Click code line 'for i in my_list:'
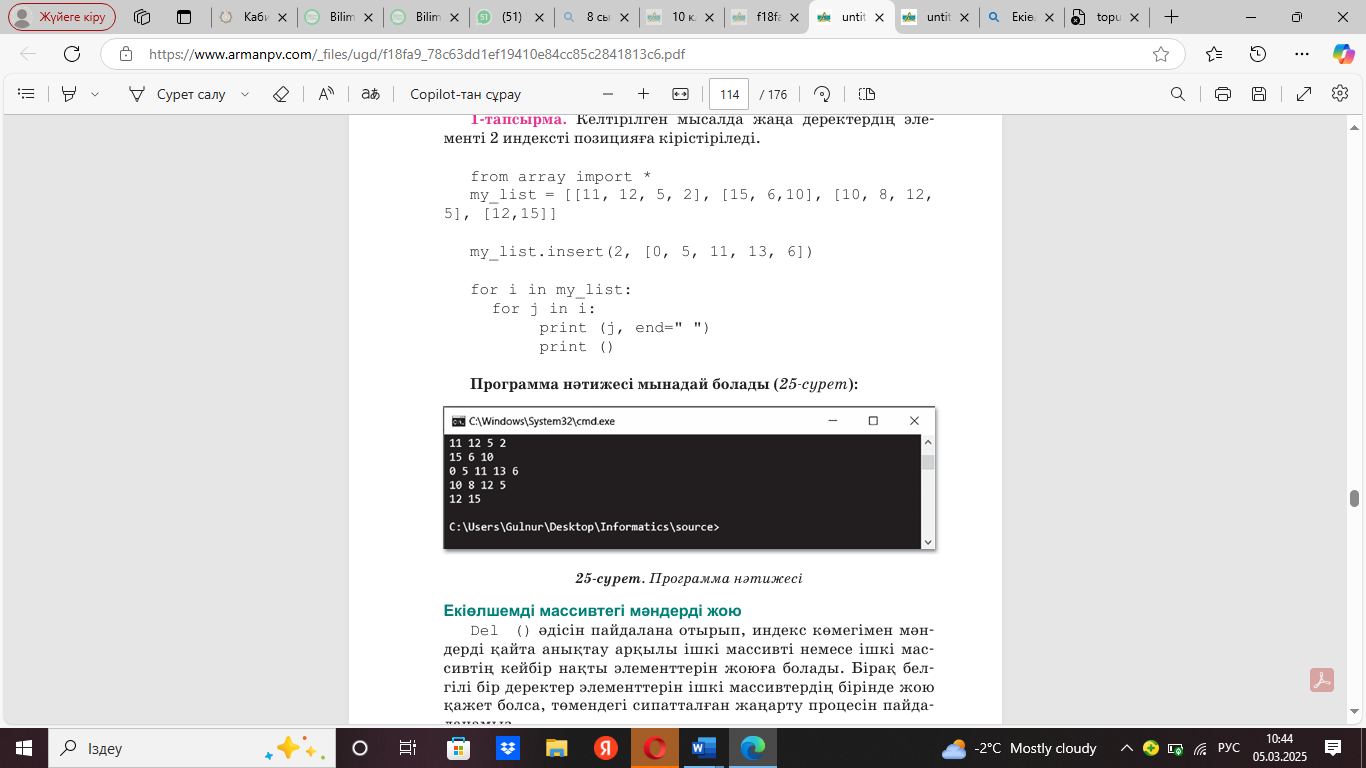The width and height of the screenshot is (1366, 768). [551, 290]
